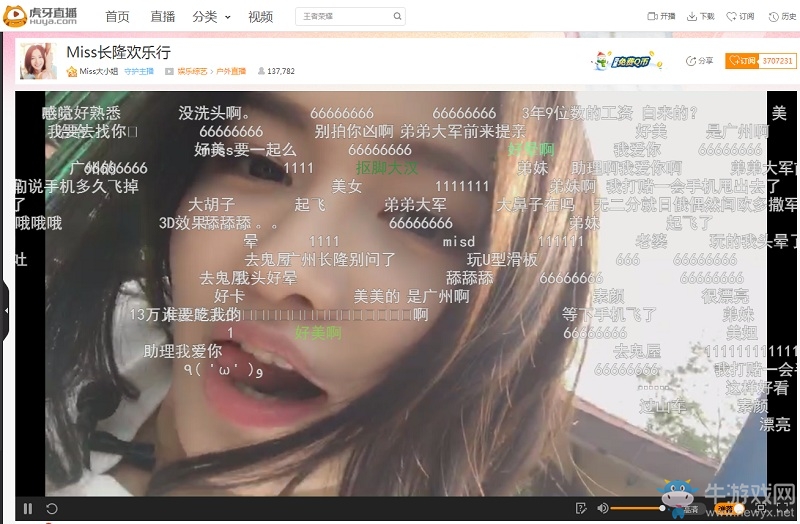
Task: Expand the collapsed left side panel handle
Action: coord(4,310)
